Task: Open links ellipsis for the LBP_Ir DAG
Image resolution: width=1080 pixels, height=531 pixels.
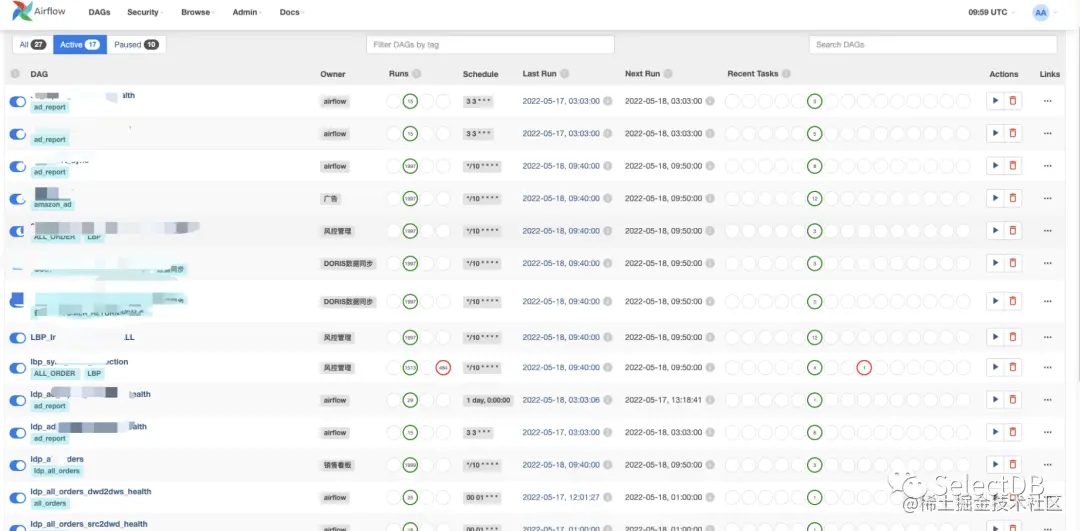Action: (1048, 337)
